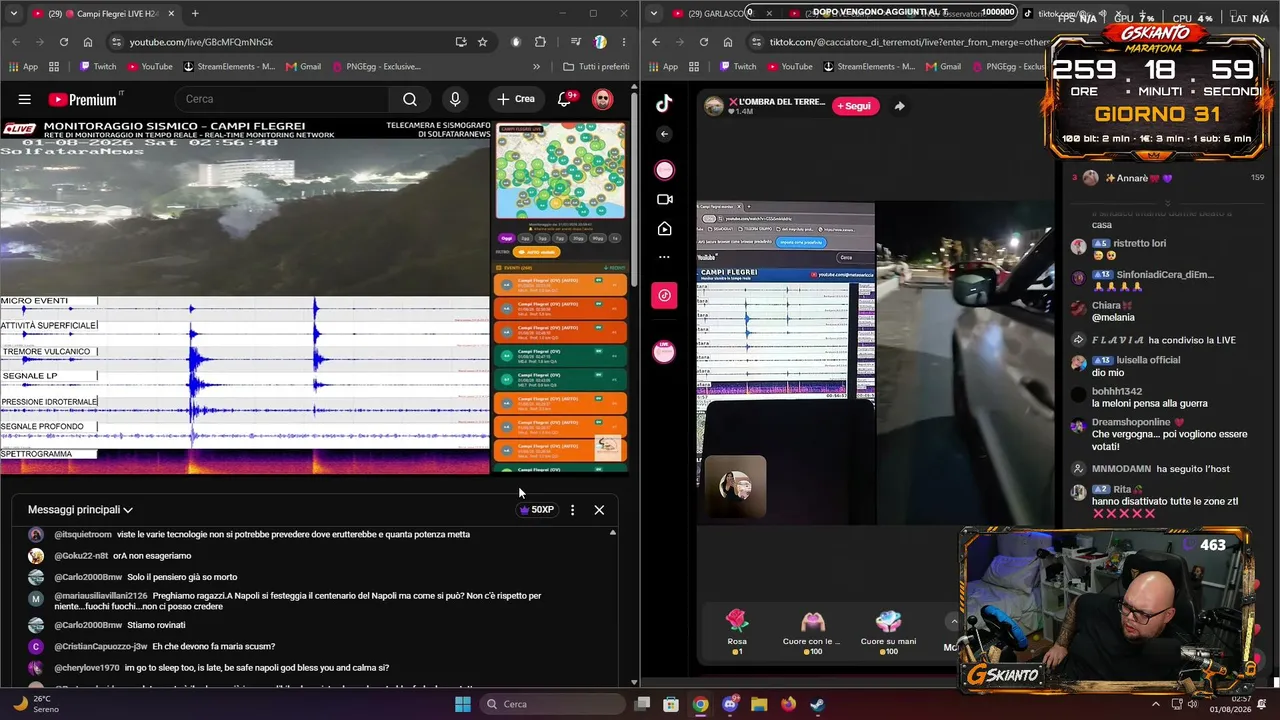
Task: Expand tab search dropdown in right browser
Action: [x=653, y=14]
